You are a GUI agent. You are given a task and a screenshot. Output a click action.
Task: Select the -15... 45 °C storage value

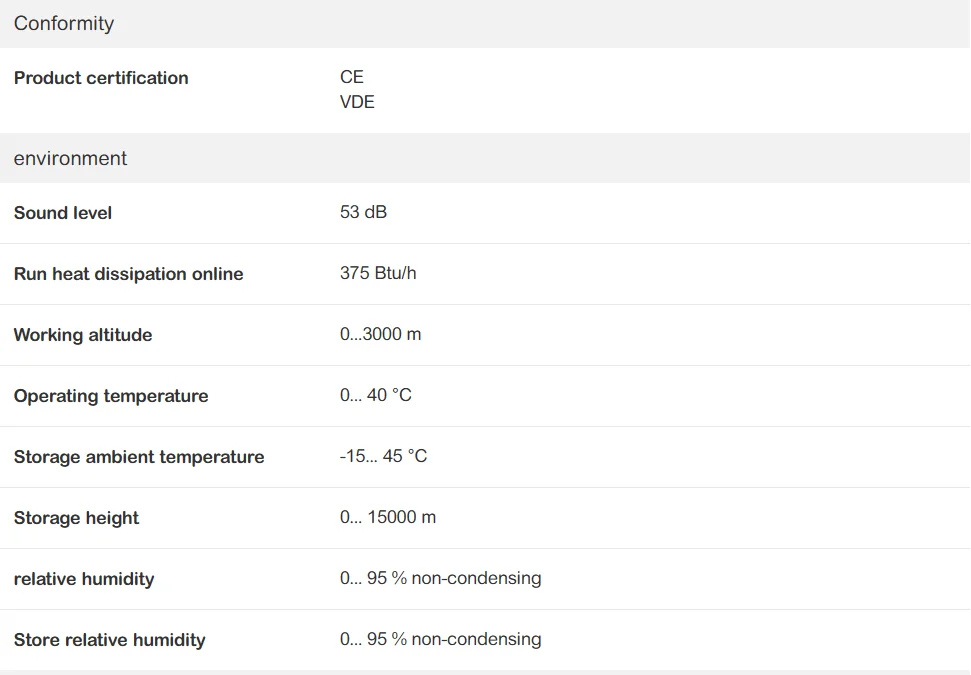pos(383,456)
